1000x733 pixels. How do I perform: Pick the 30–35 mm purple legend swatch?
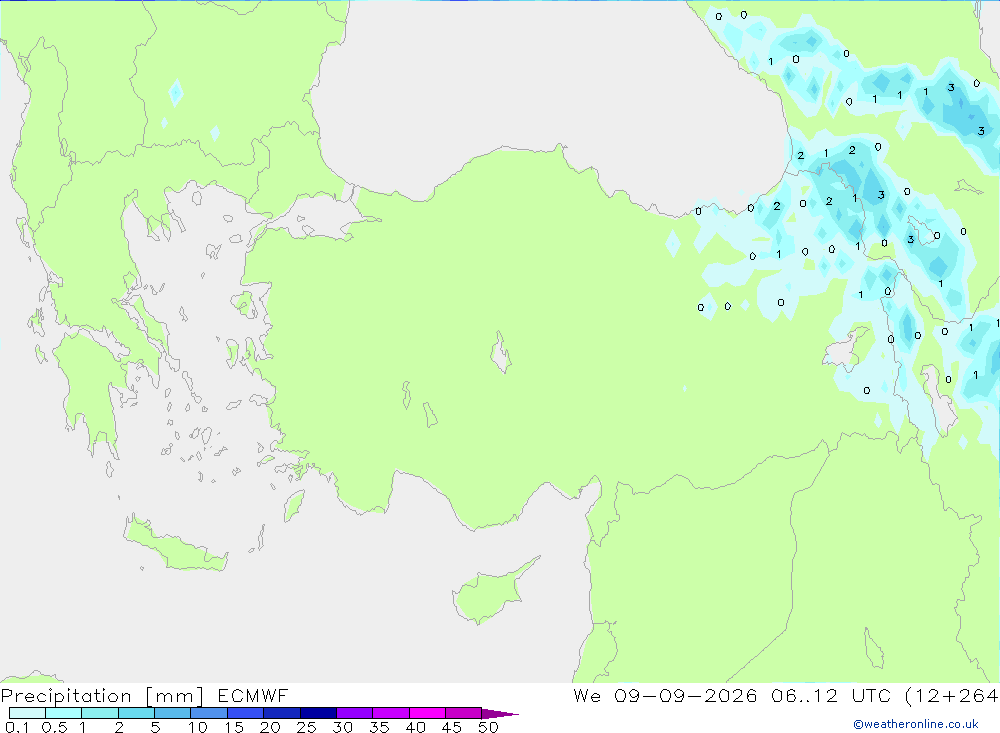coord(354,713)
